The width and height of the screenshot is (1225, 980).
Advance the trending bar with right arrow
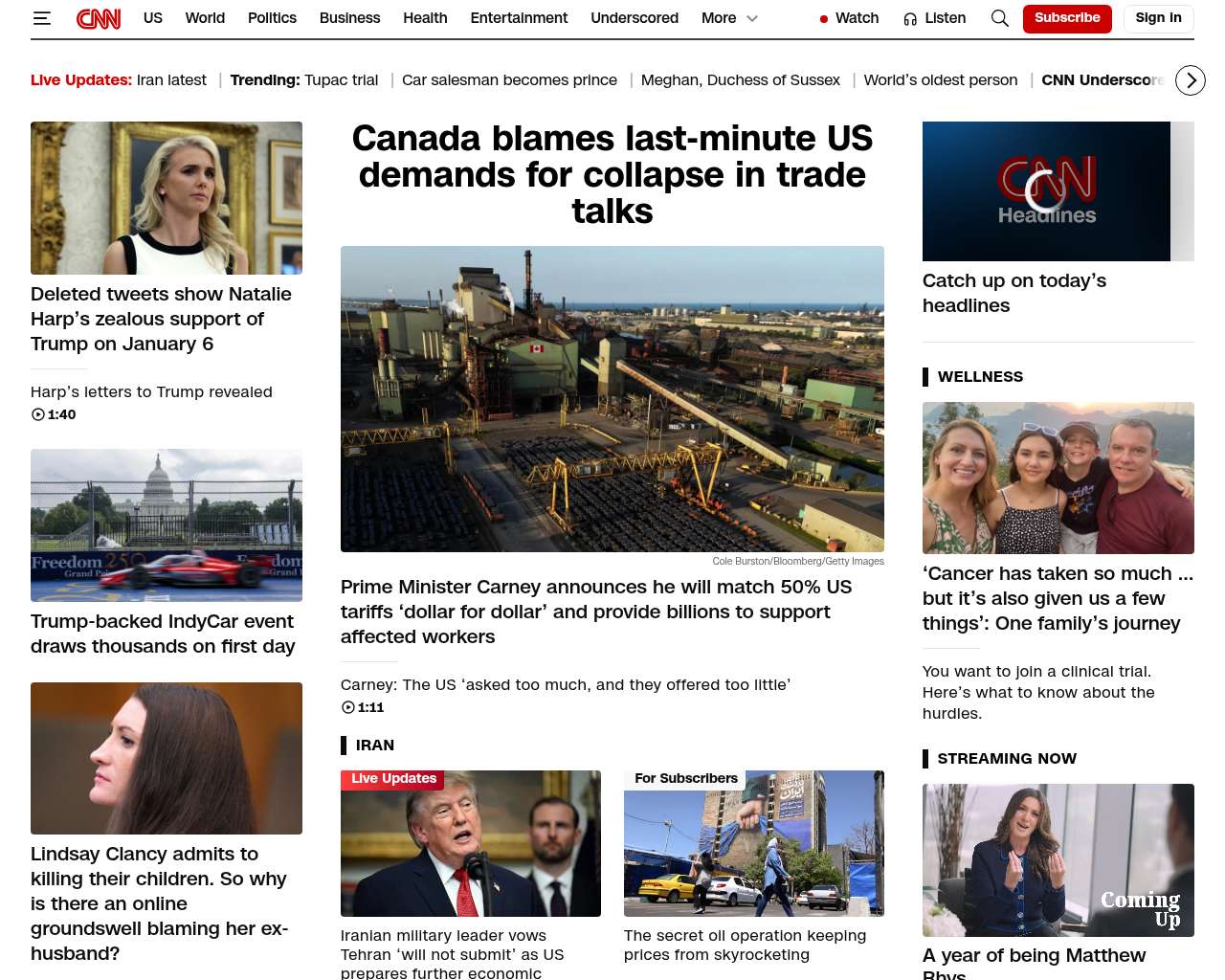coord(1191,80)
